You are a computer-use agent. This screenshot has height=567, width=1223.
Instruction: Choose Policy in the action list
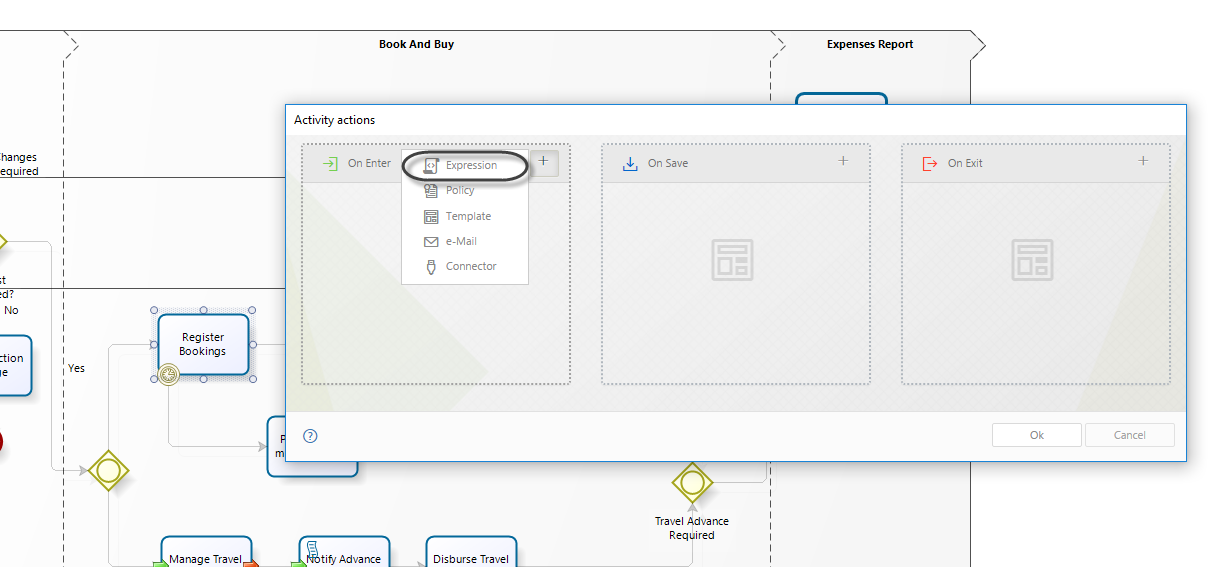pos(459,191)
